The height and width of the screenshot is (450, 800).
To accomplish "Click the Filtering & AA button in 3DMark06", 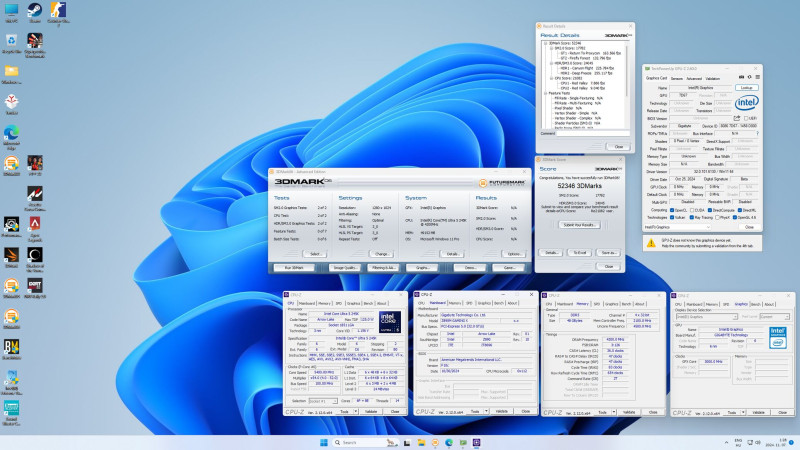I will 383,267.
